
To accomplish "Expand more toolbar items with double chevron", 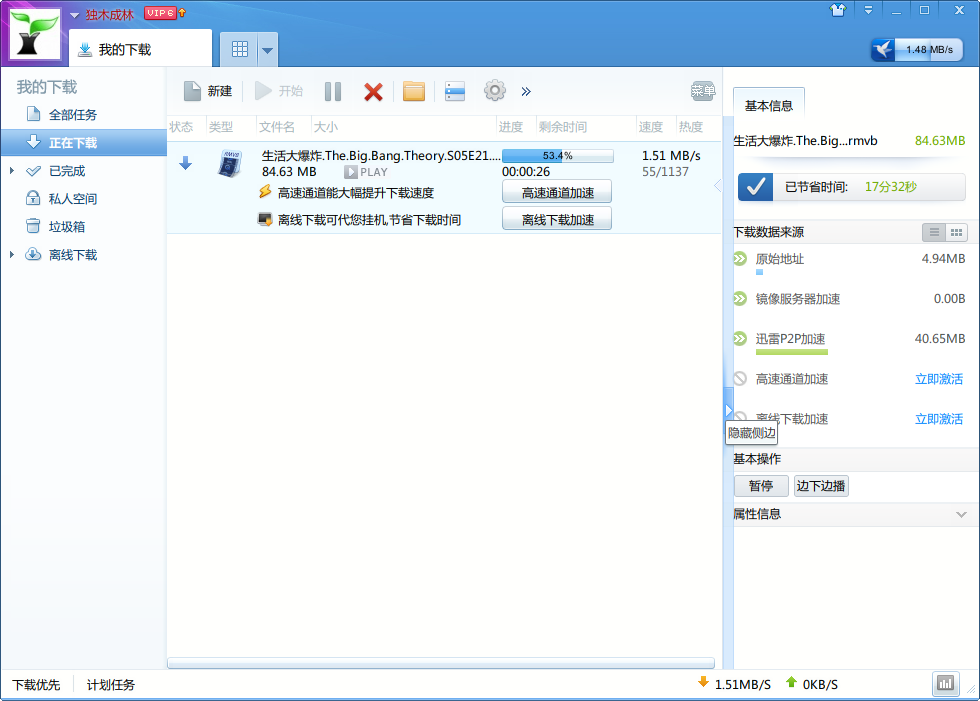I will click(x=526, y=92).
